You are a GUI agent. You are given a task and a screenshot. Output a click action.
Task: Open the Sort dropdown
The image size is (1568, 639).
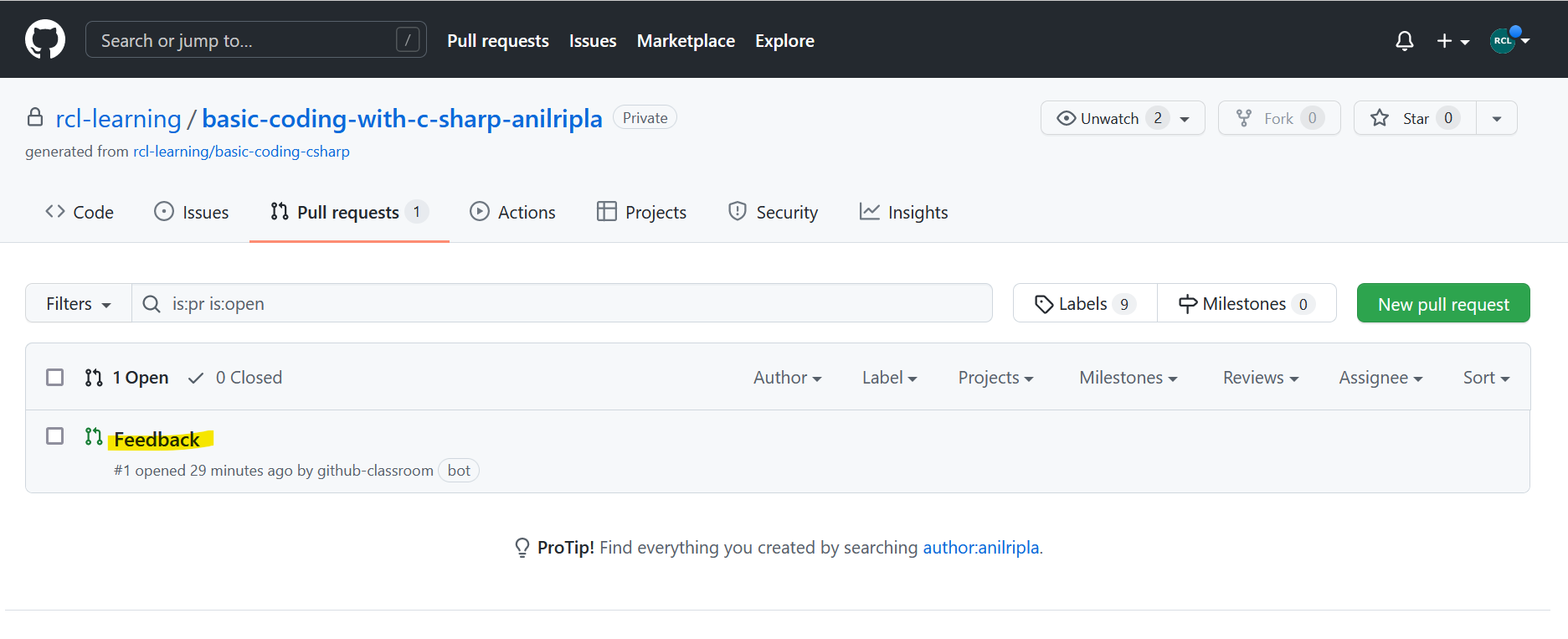(x=1486, y=378)
